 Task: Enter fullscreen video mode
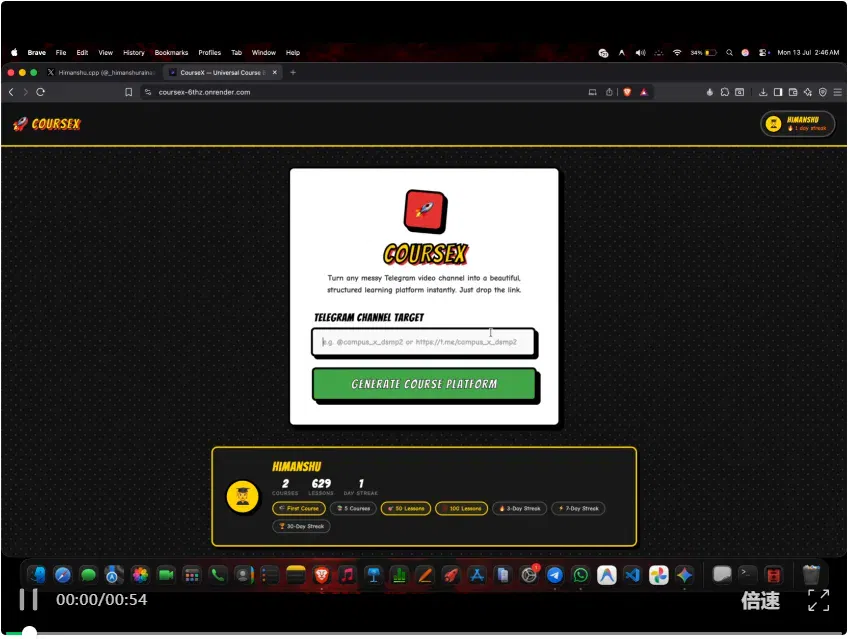[x=819, y=601]
